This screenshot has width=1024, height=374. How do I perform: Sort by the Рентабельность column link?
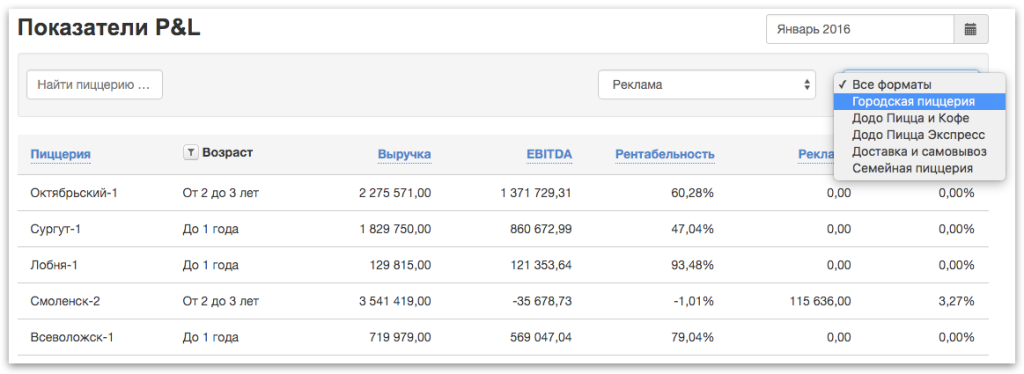(665, 155)
